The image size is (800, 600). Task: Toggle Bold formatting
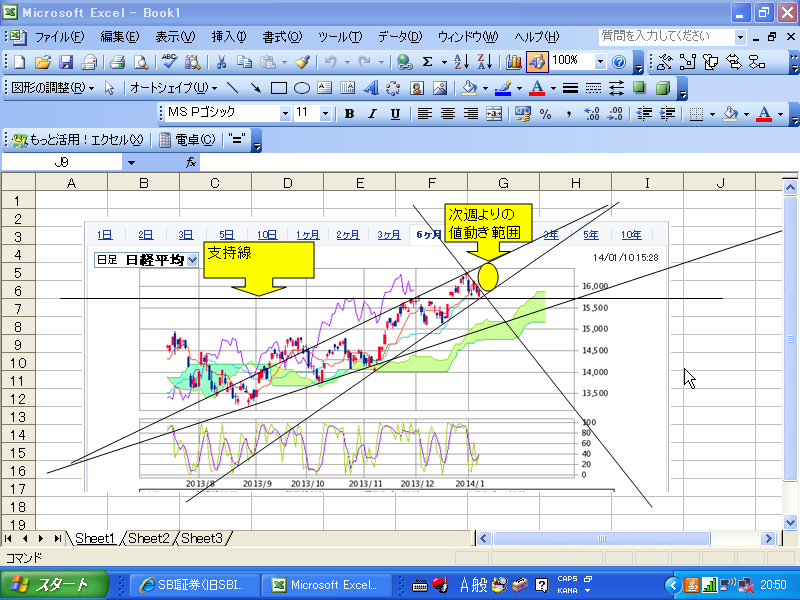349,114
